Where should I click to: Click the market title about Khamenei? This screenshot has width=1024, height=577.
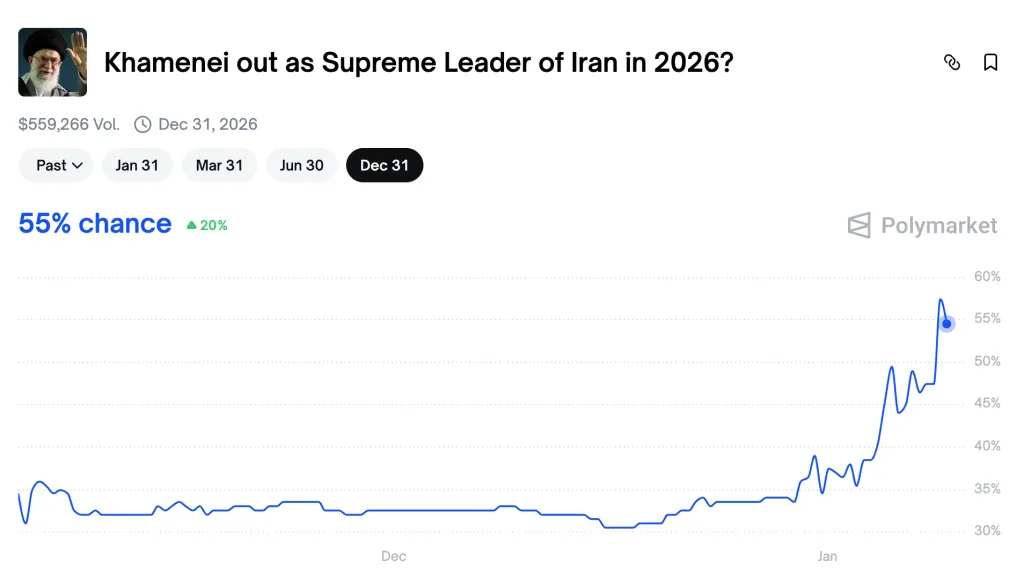418,63
